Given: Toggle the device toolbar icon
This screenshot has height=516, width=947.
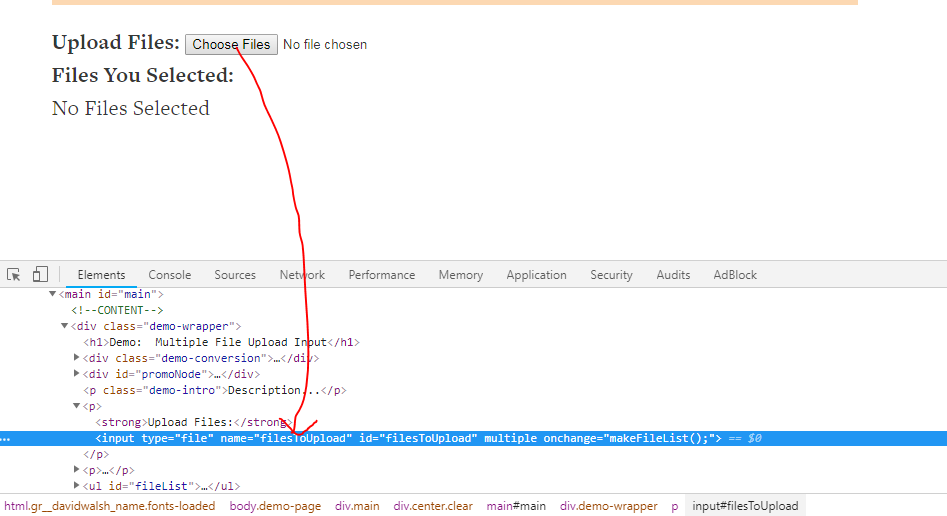Looking at the screenshot, I should click(40, 275).
